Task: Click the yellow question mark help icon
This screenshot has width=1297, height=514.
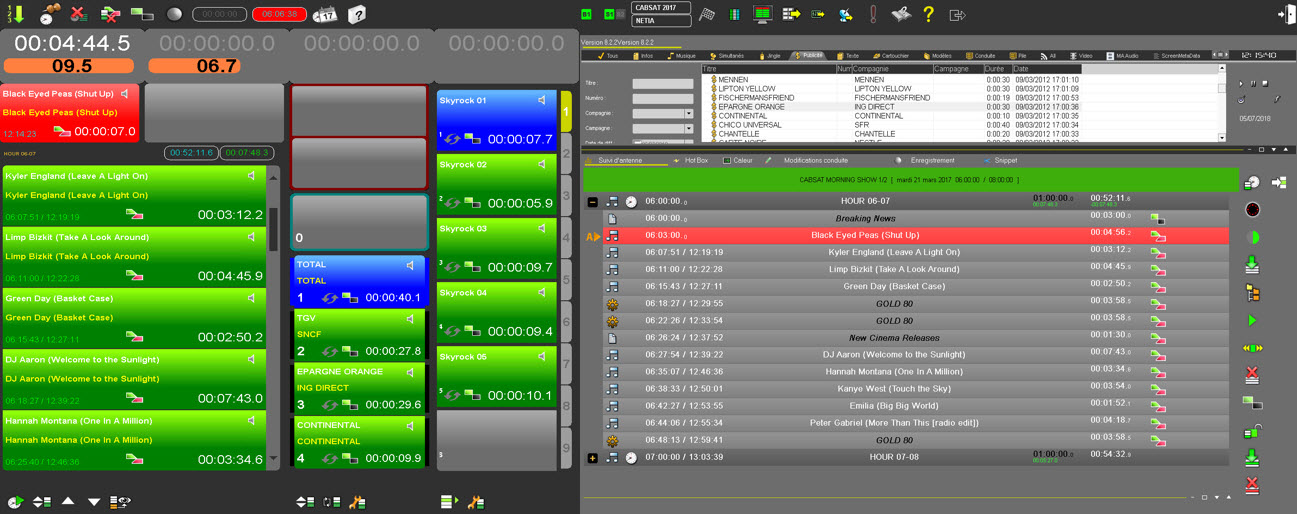Action: 928,14
